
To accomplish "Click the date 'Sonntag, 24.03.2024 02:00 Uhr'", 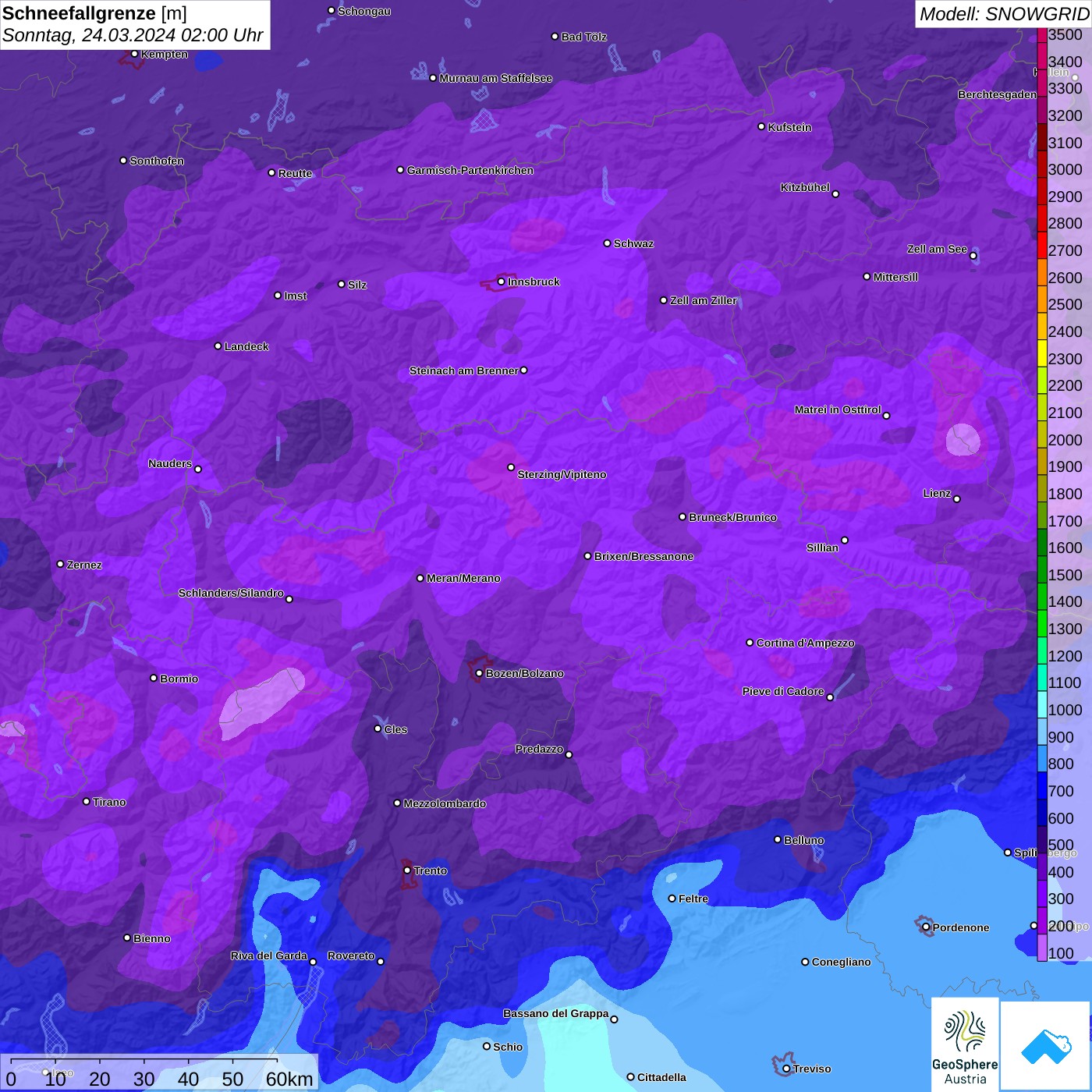I will tap(133, 36).
